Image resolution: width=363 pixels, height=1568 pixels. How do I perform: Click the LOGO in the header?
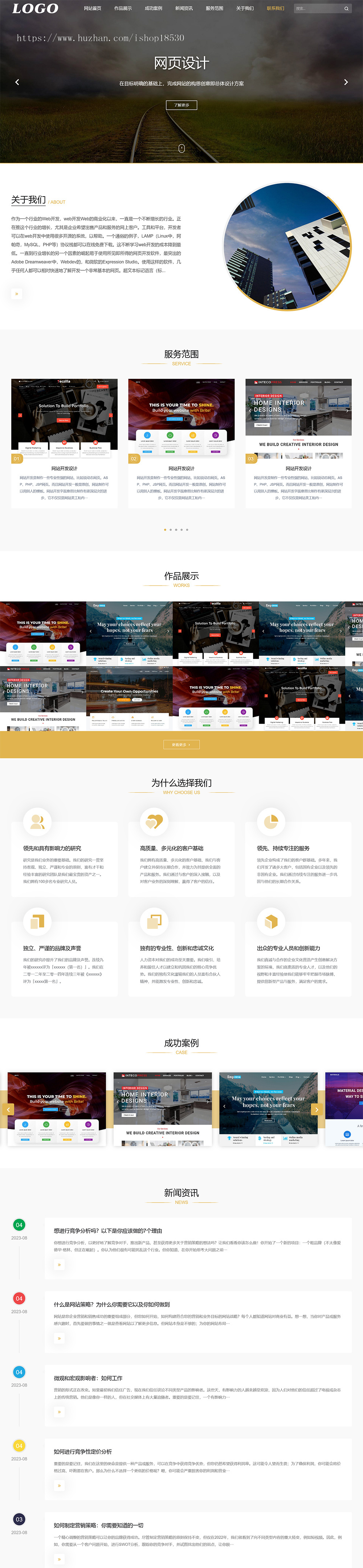pos(35,8)
